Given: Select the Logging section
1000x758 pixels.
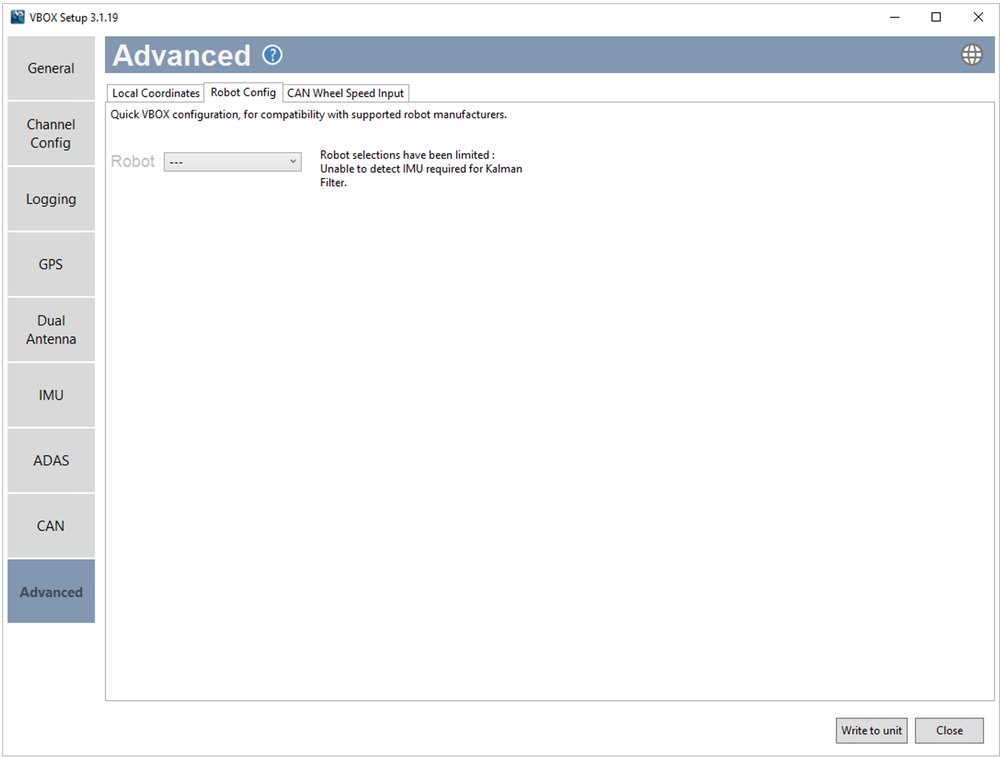Looking at the screenshot, I should tap(50, 198).
